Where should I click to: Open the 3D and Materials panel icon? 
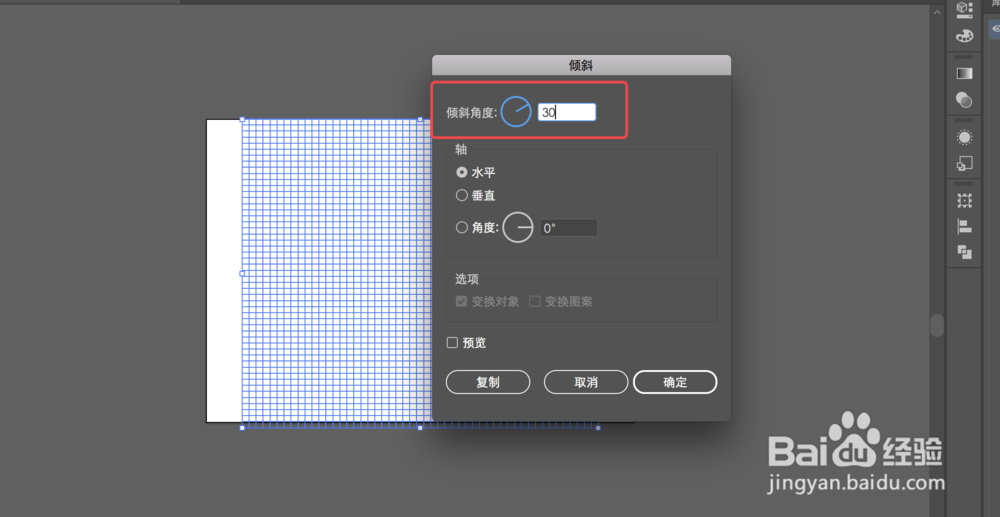click(x=964, y=10)
